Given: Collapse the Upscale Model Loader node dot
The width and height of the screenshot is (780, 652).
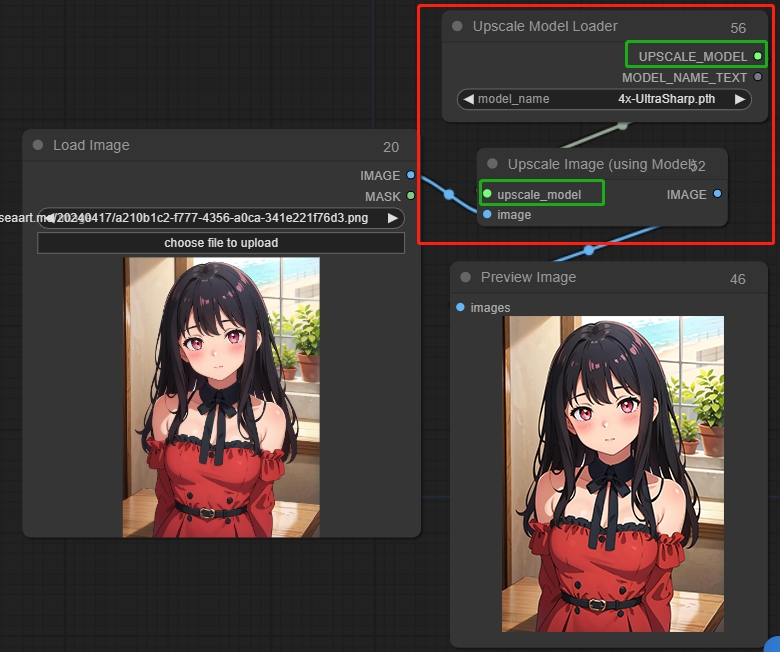Looking at the screenshot, I should (x=457, y=26).
